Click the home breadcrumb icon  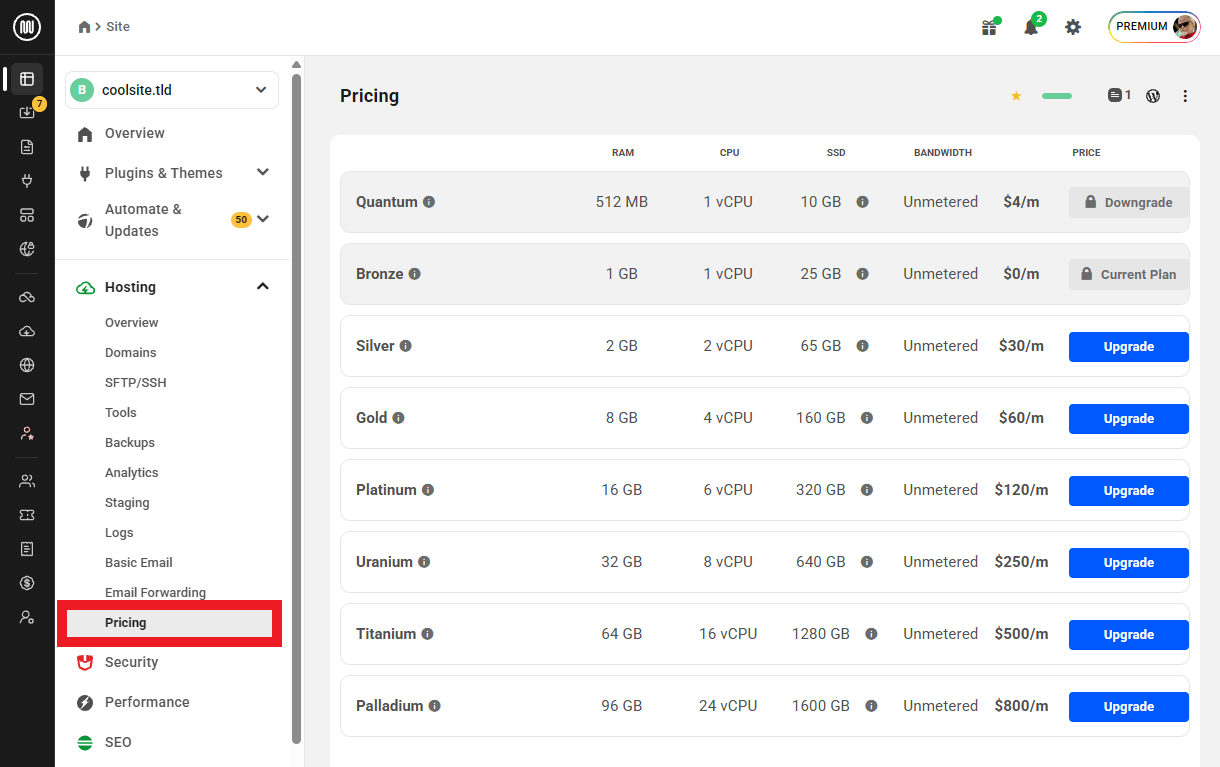click(84, 27)
